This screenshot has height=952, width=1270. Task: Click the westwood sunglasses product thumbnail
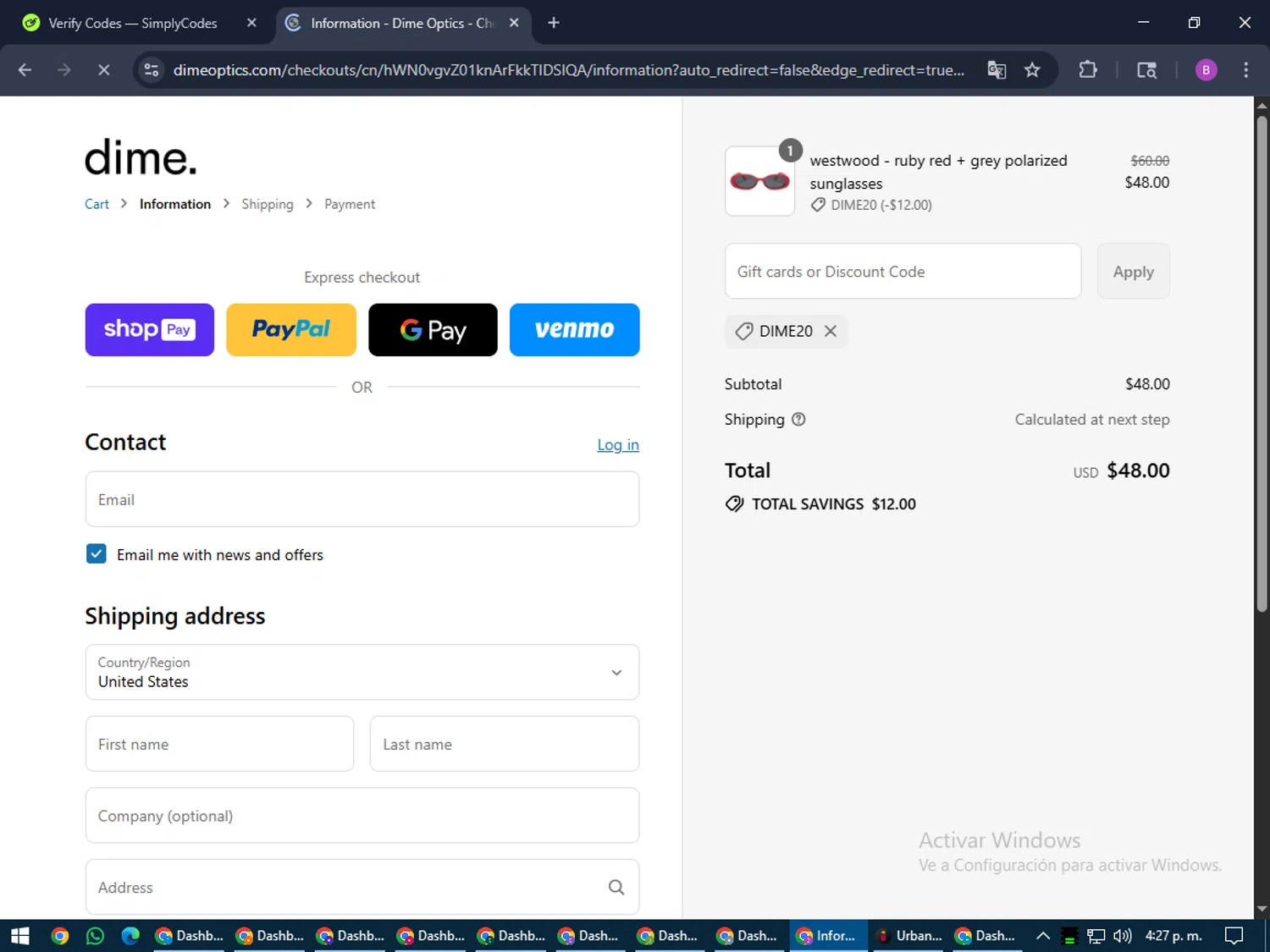[759, 181]
